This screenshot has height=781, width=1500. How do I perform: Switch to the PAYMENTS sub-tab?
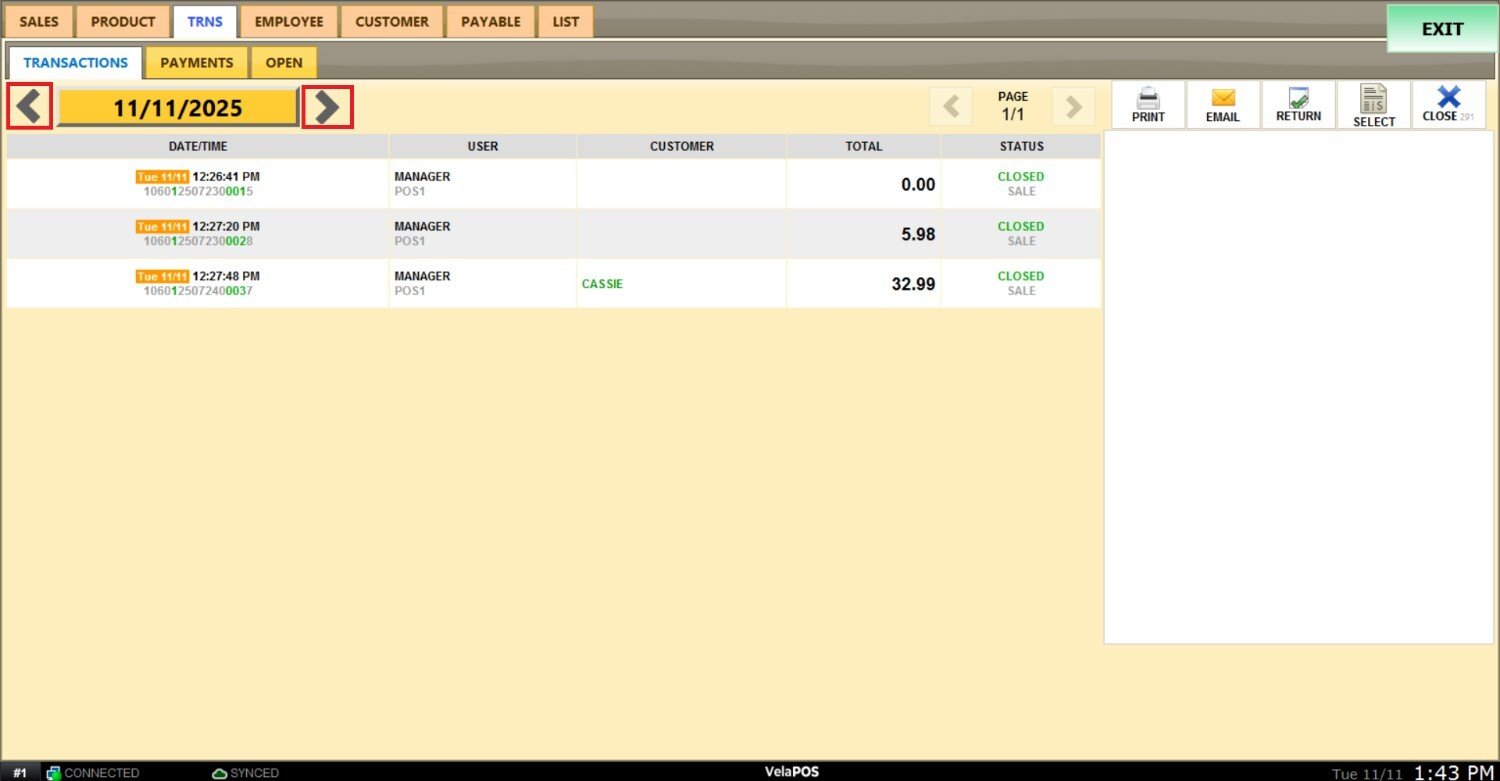pos(196,62)
